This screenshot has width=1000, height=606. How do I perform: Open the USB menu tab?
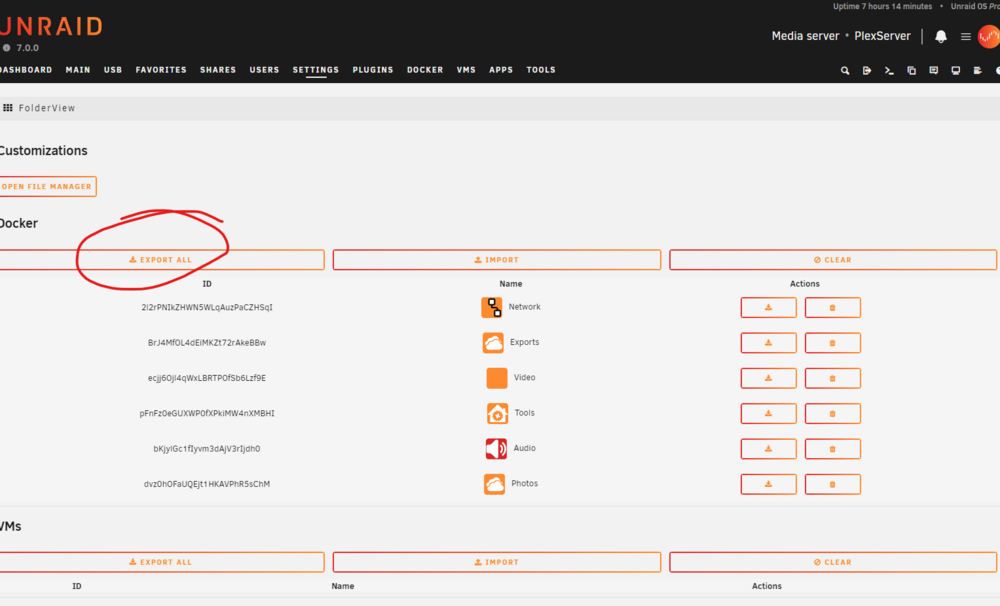tap(113, 70)
